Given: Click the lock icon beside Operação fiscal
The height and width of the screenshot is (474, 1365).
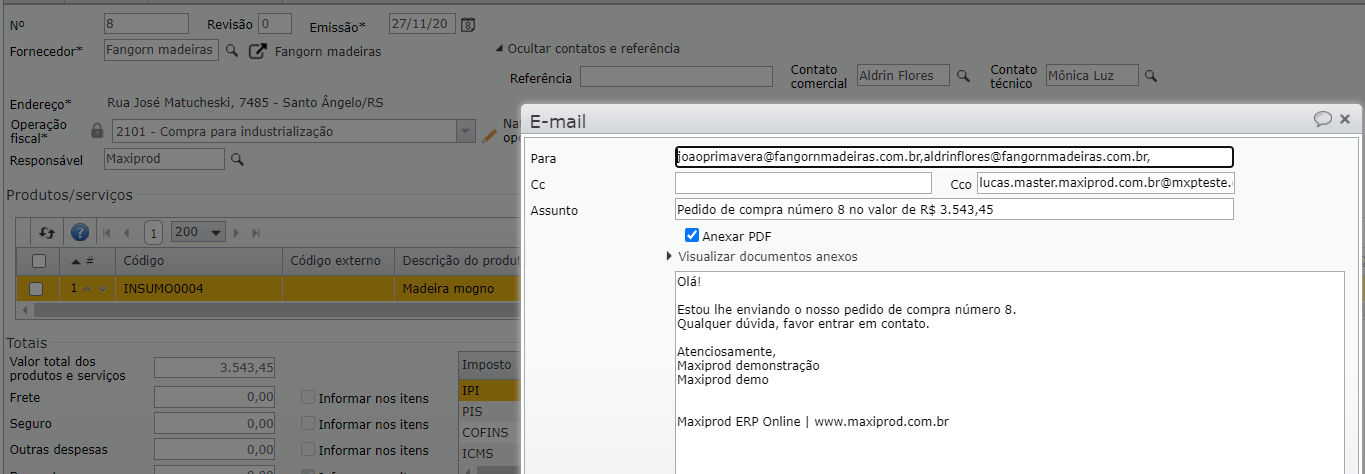Looking at the screenshot, I should pyautogui.click(x=97, y=131).
